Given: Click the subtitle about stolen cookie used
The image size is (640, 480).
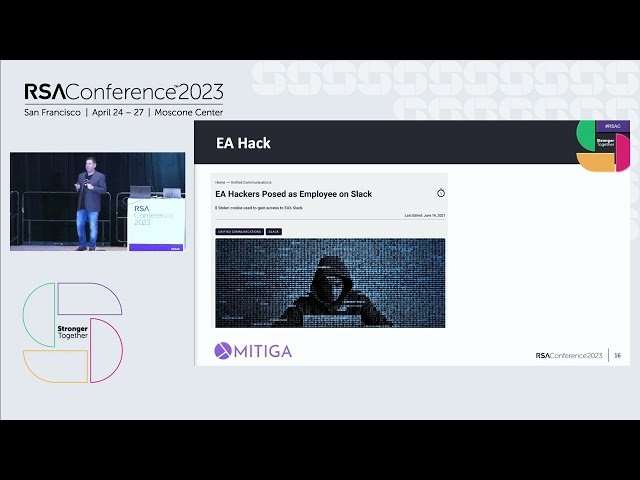Looking at the screenshot, I should (259, 208).
